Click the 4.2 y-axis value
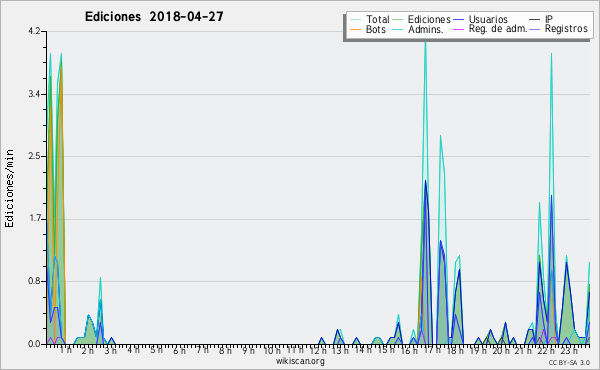The height and width of the screenshot is (370, 600). (x=34, y=31)
